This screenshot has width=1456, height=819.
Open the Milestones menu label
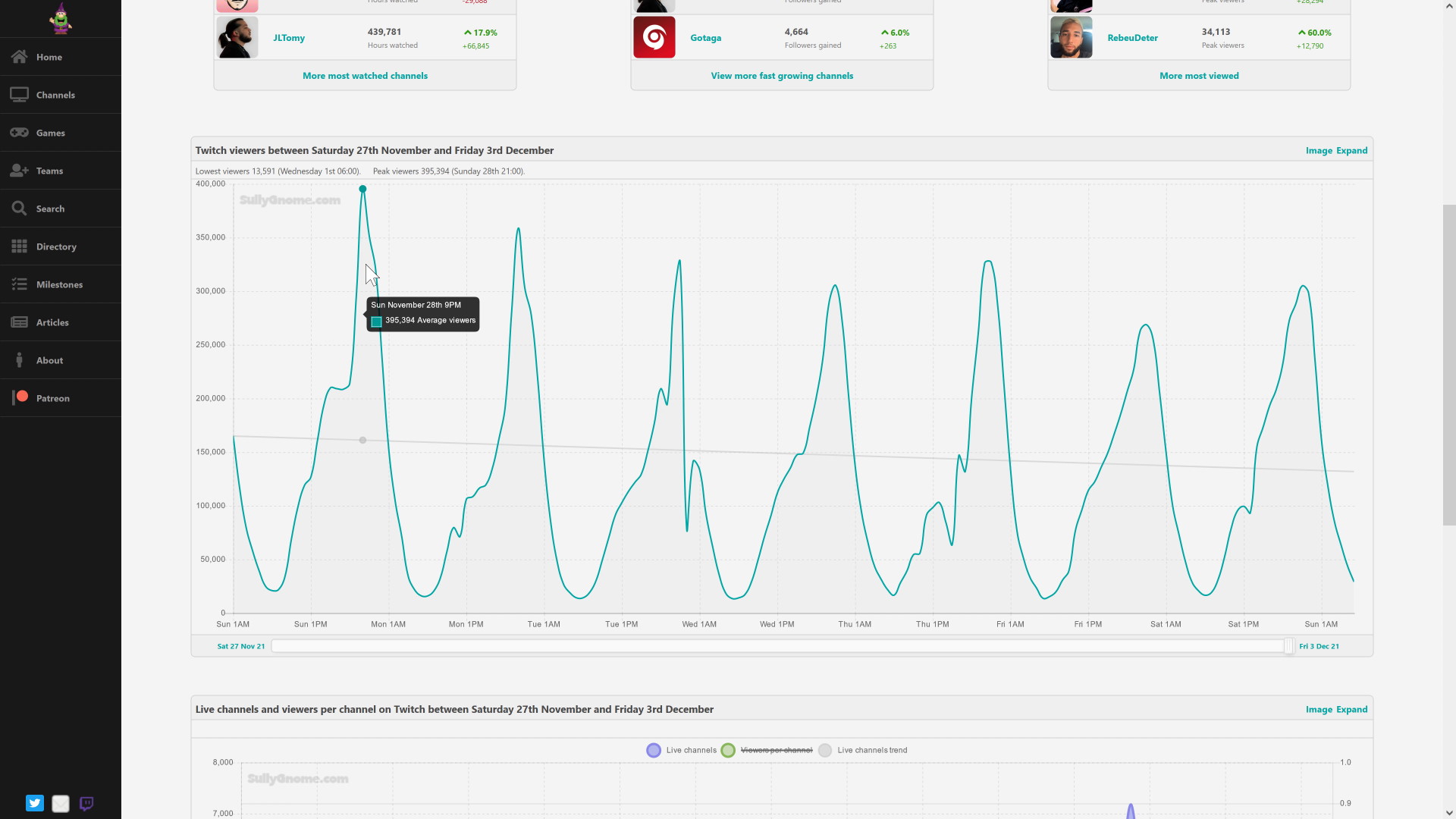click(x=59, y=284)
